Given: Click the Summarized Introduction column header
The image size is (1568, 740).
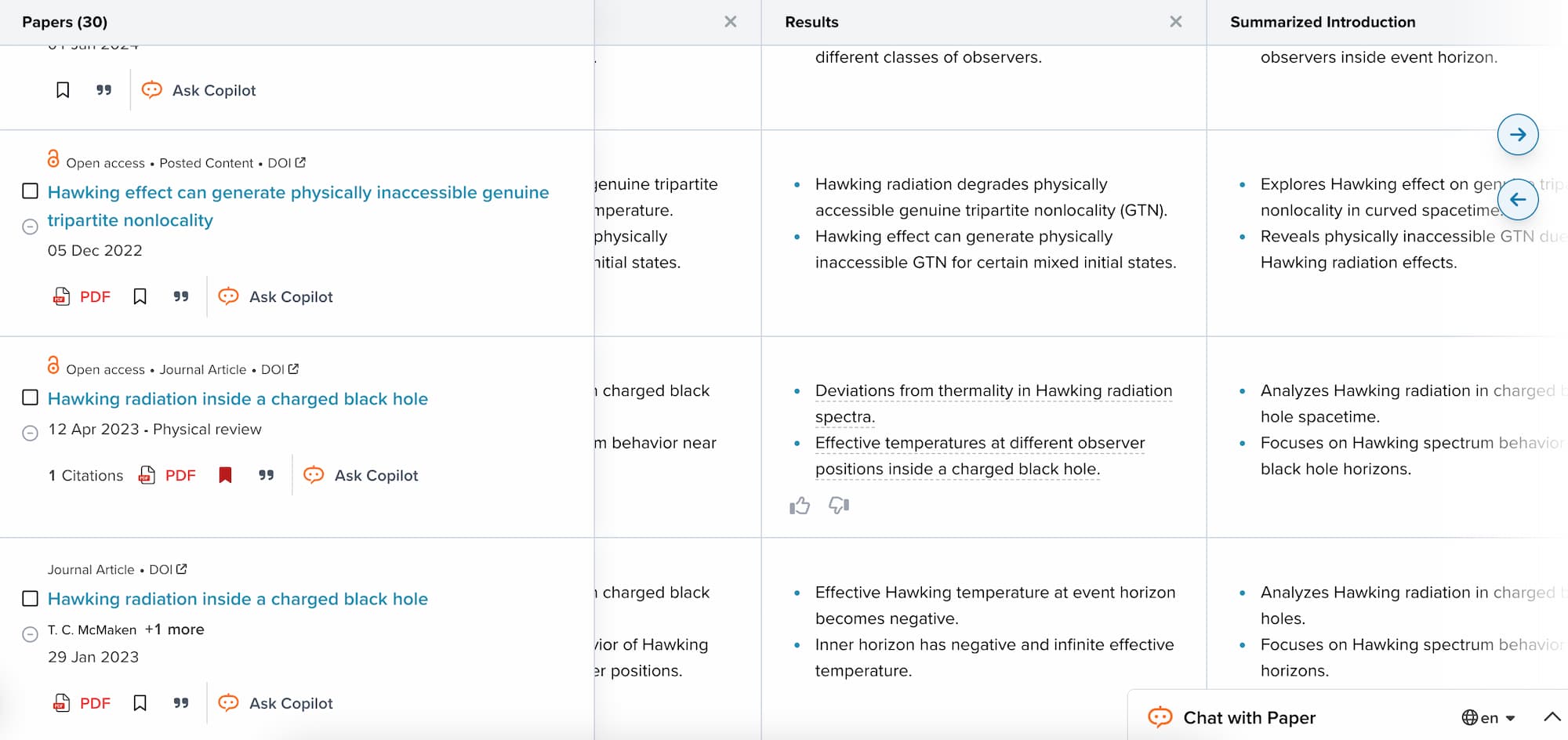Looking at the screenshot, I should click(x=1323, y=22).
